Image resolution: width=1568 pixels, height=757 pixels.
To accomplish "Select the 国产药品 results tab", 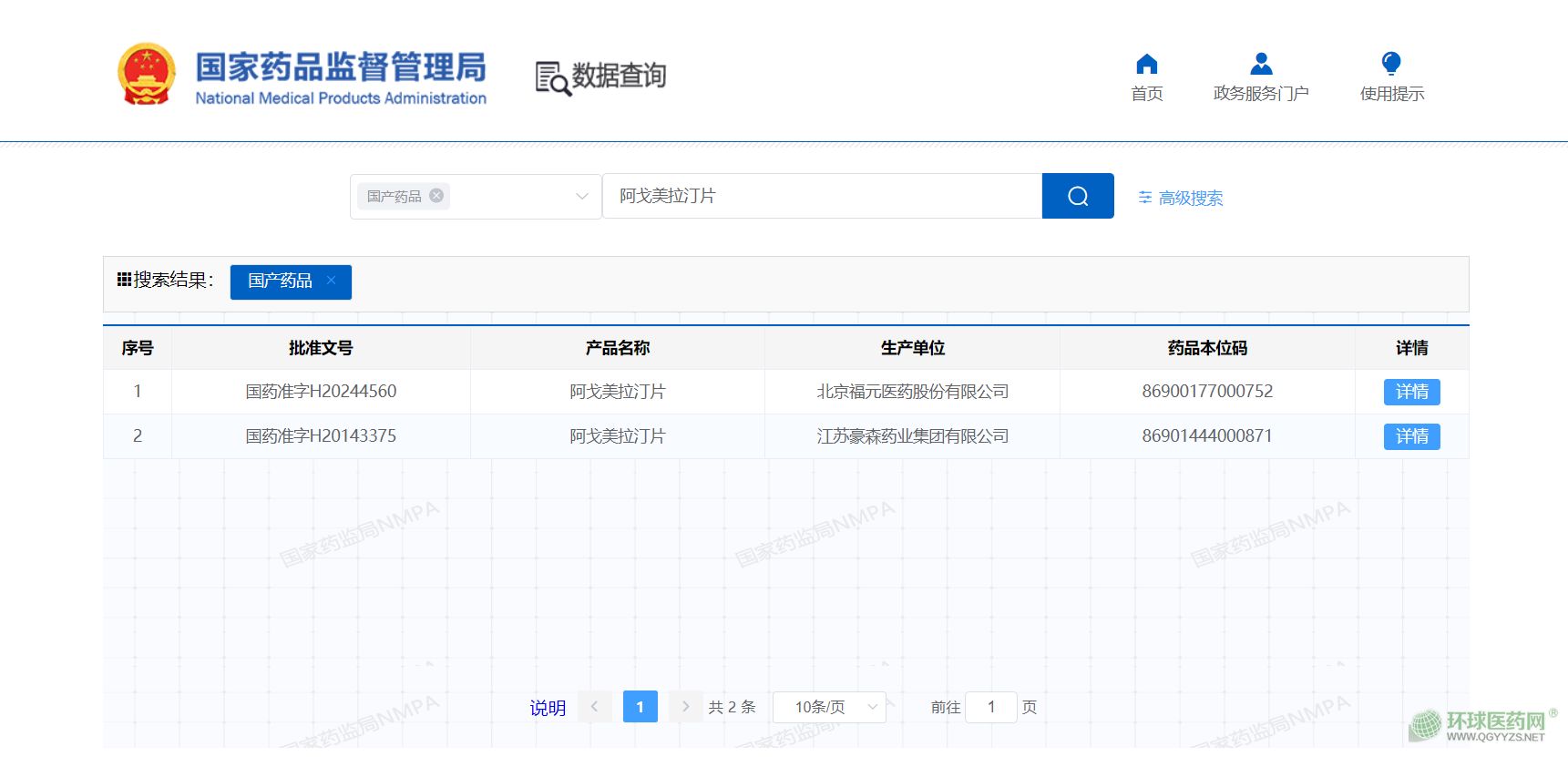I will coord(280,281).
